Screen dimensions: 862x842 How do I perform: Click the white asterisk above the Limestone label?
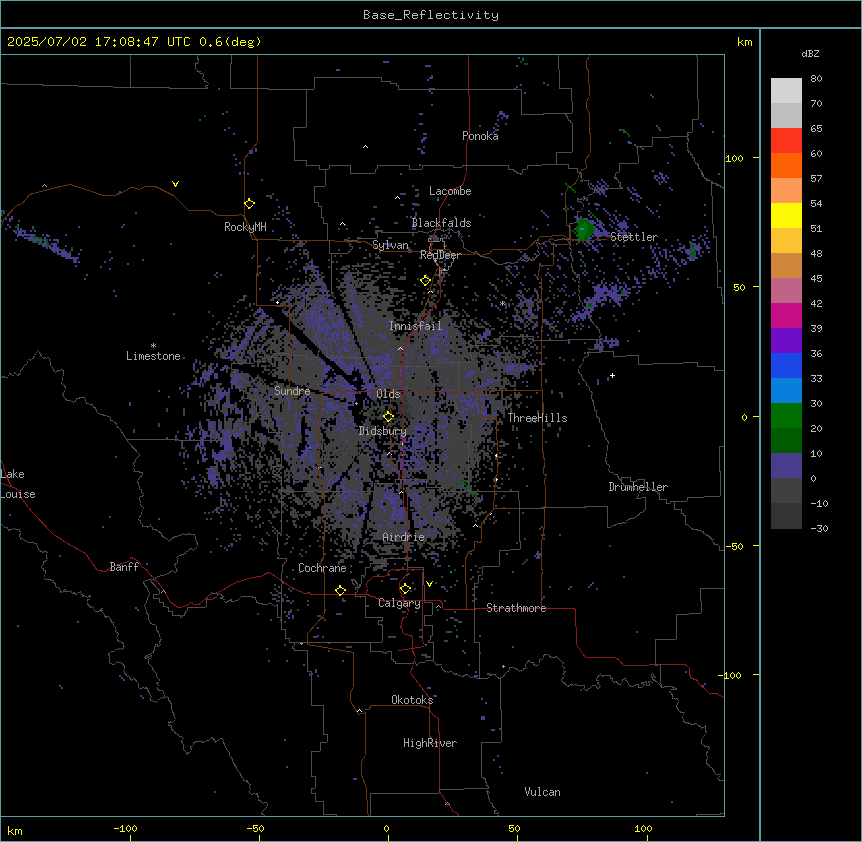[153, 346]
